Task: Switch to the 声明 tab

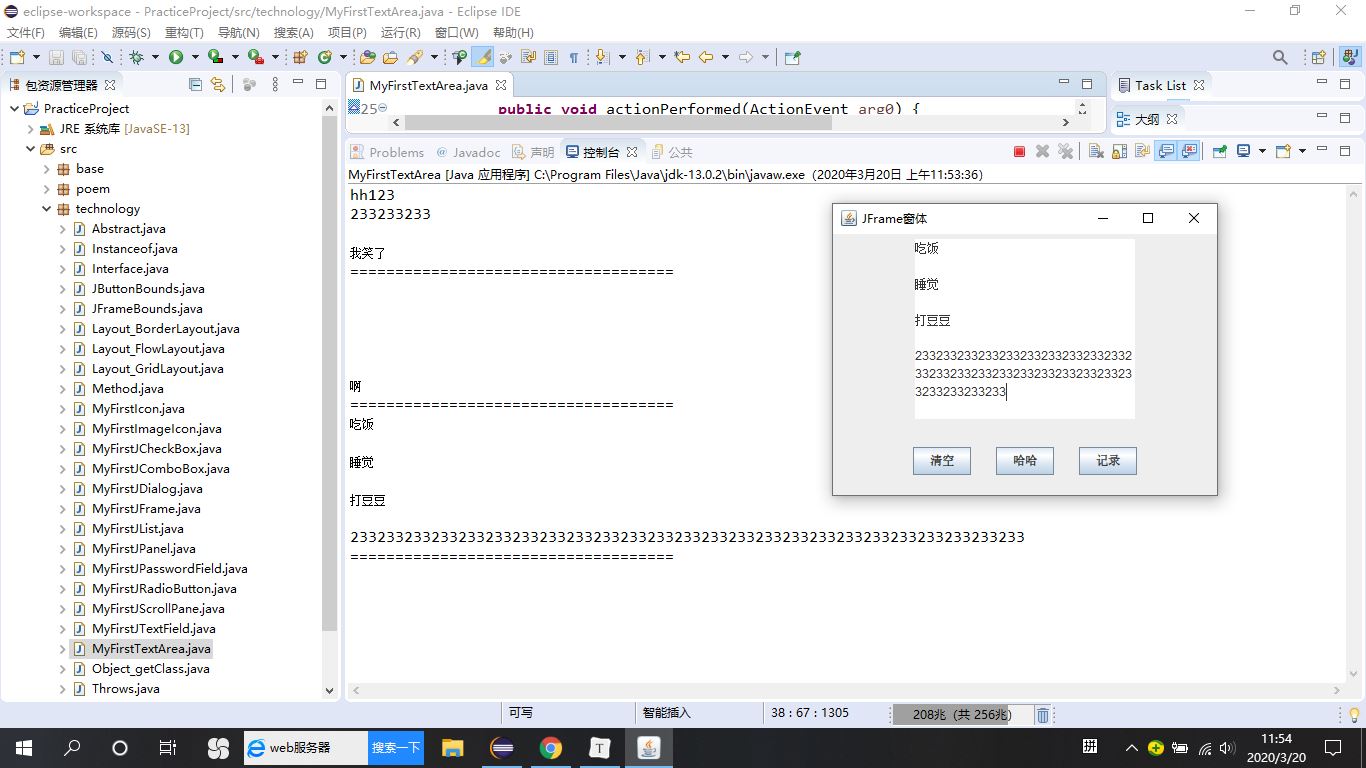Action: (x=533, y=152)
